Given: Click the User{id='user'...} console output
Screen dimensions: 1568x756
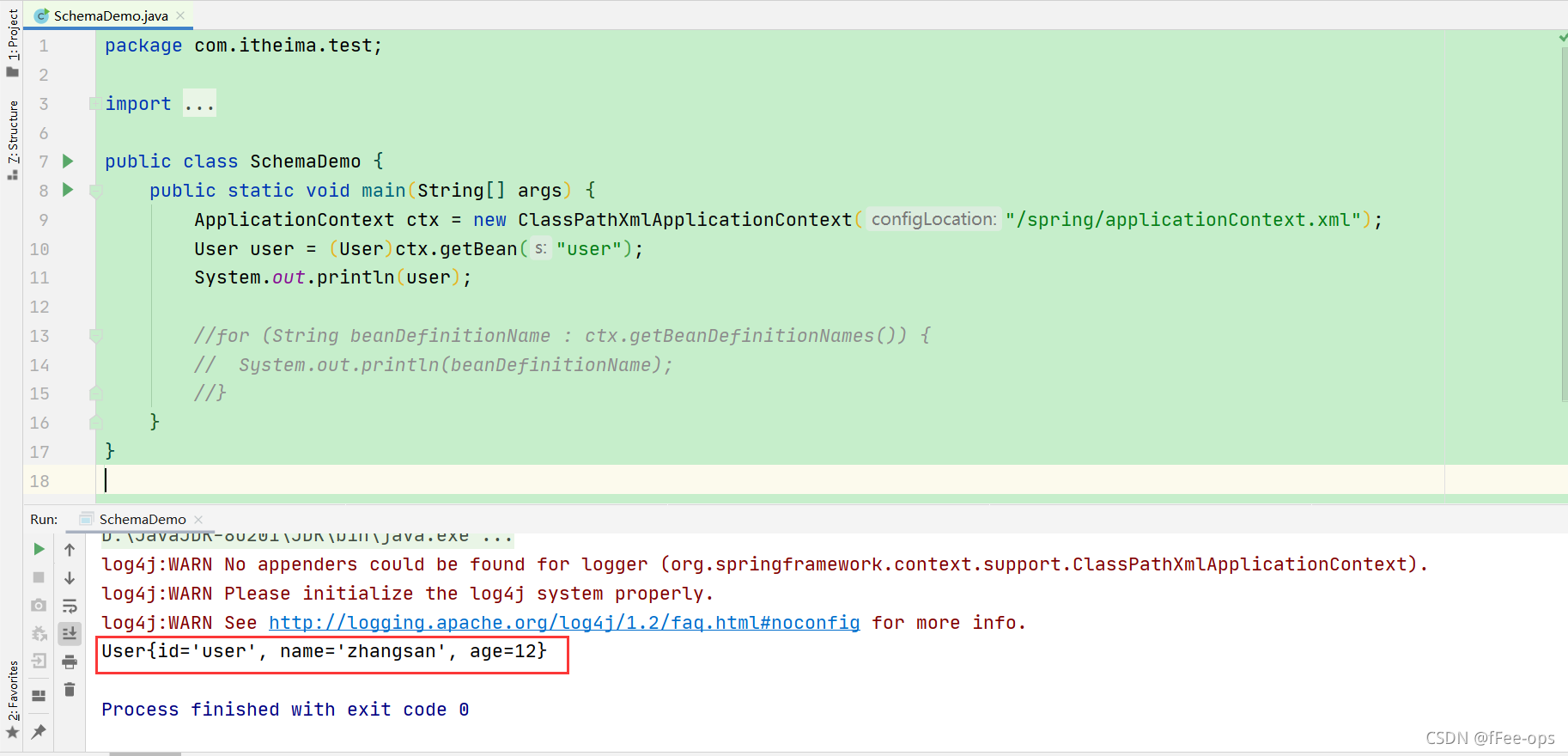Looking at the screenshot, I should coord(324,651).
